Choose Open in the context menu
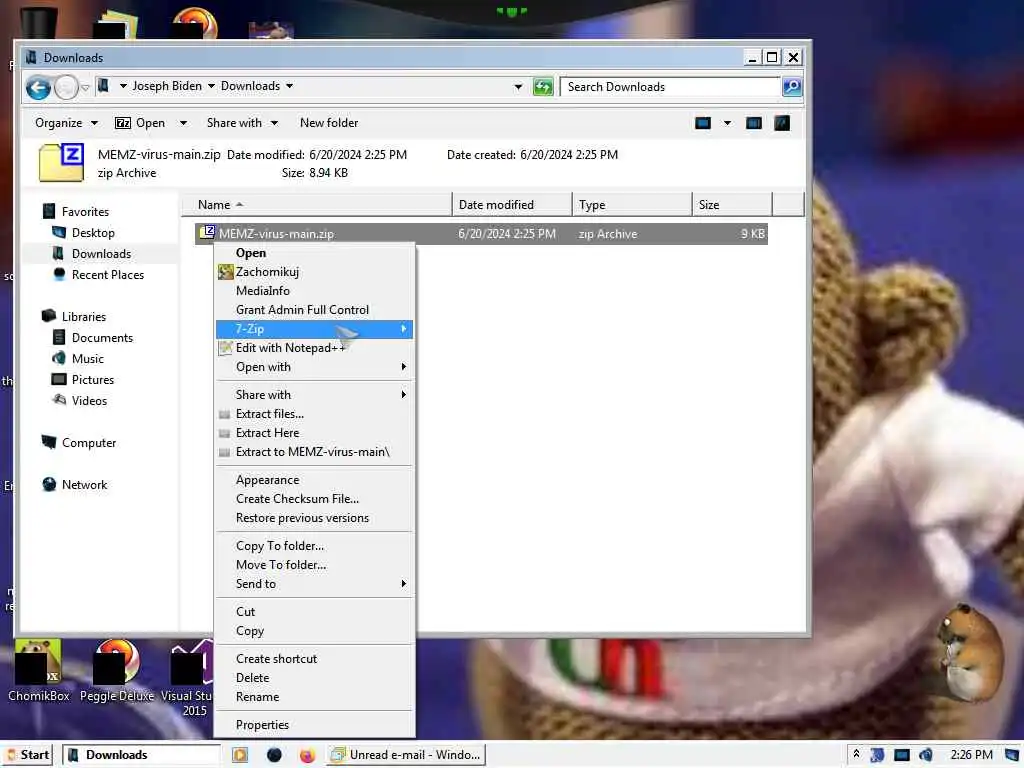This screenshot has width=1024, height=768. (314, 253)
